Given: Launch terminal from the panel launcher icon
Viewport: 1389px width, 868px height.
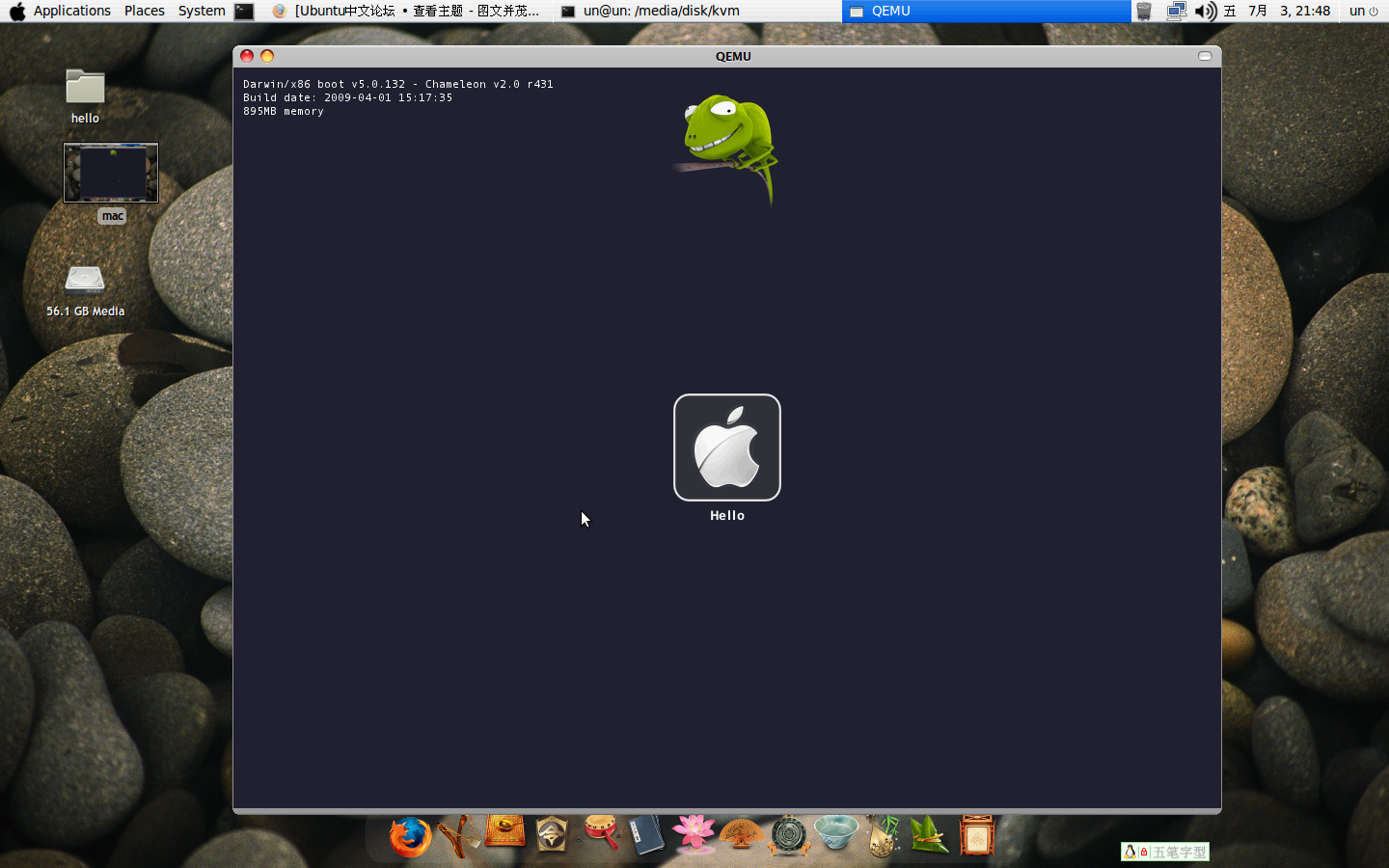Looking at the screenshot, I should click(245, 12).
